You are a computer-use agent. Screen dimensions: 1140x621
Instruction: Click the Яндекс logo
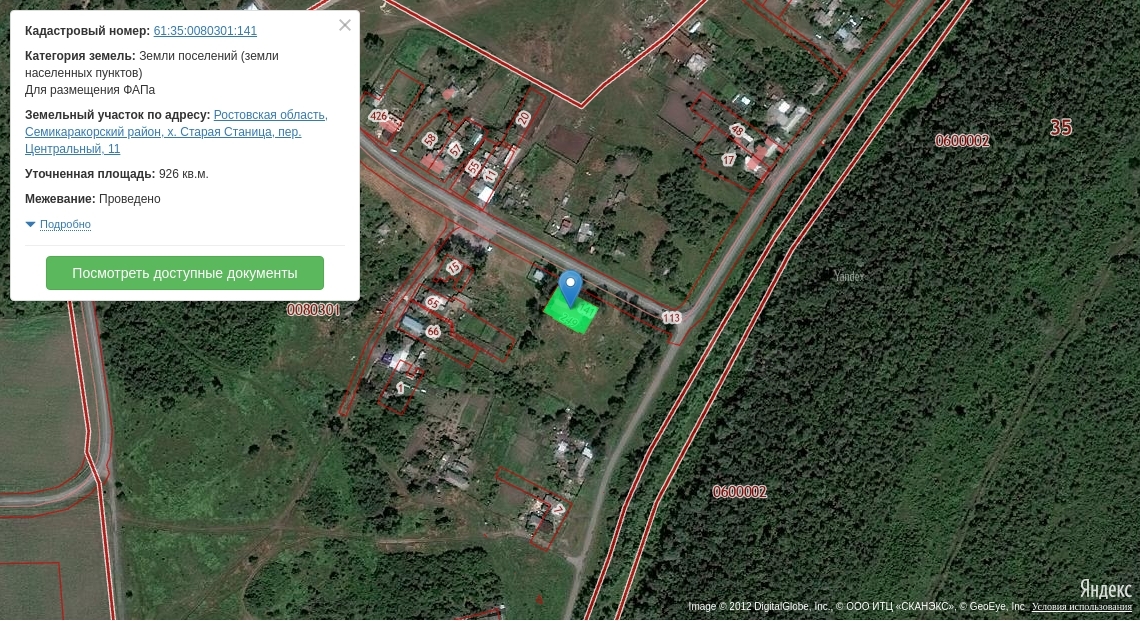coord(1105,588)
